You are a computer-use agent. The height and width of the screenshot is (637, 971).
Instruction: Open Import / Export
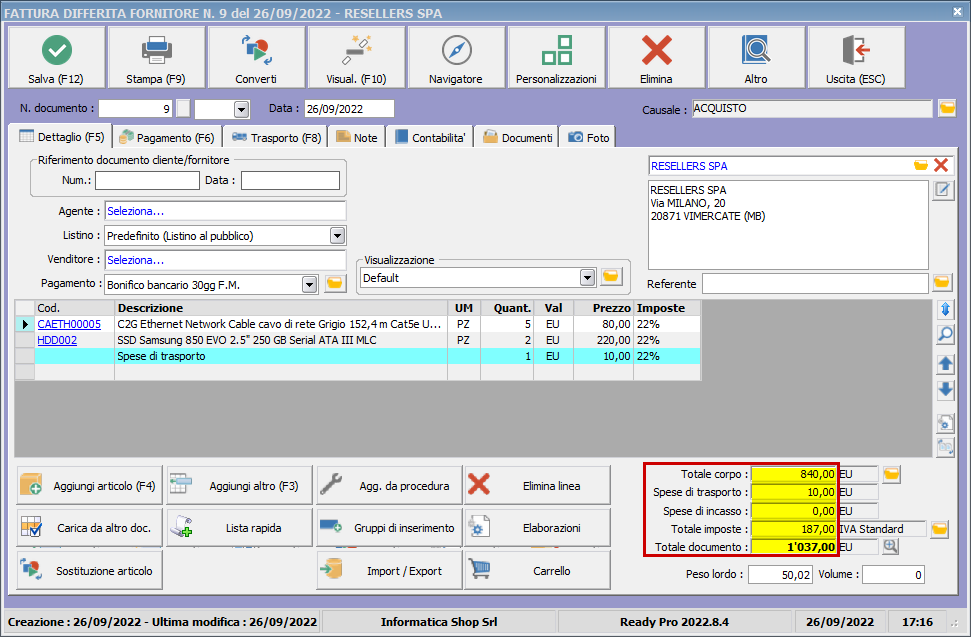pos(389,570)
